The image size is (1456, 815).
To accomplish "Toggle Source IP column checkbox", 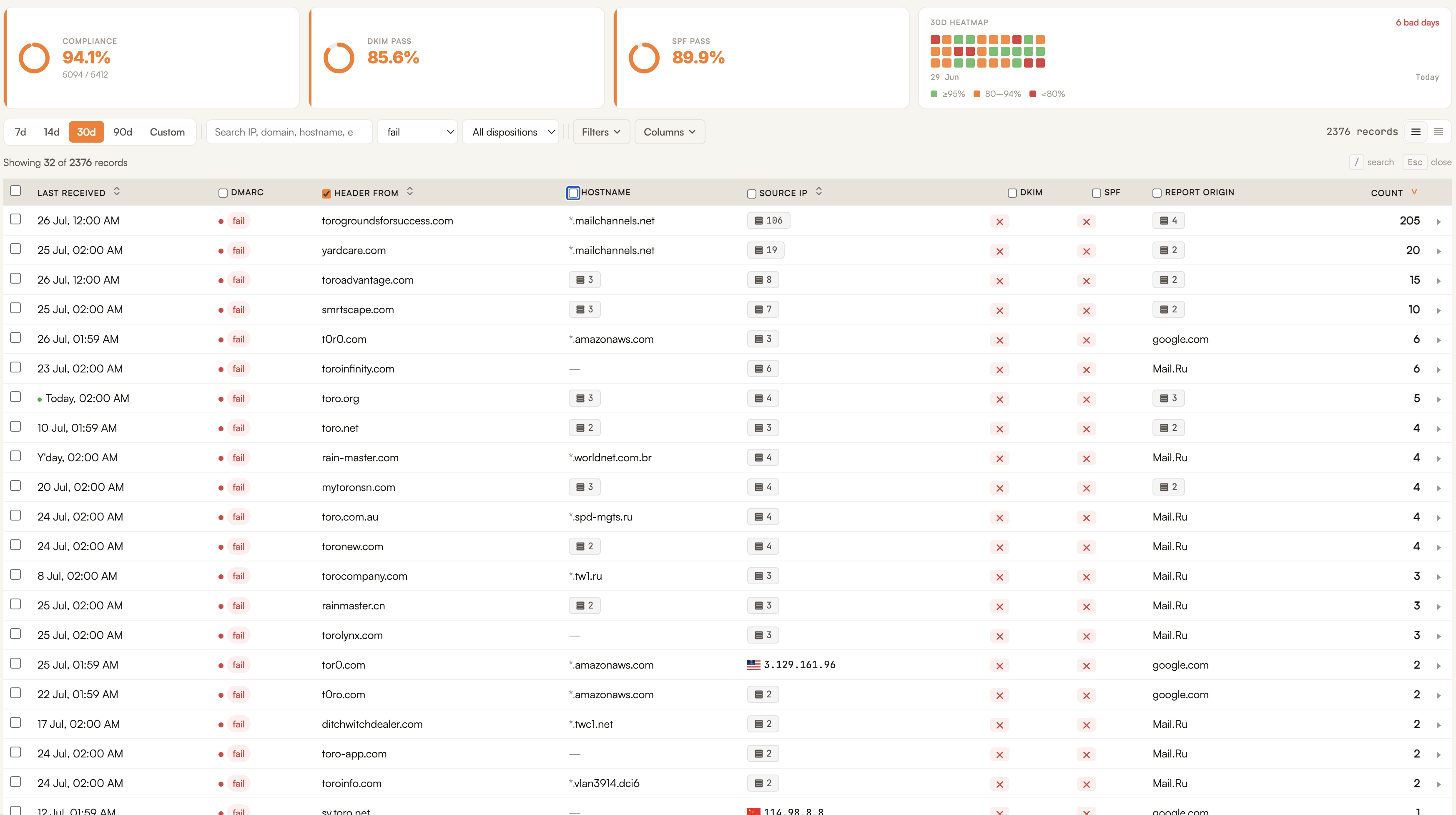I will pos(751,194).
